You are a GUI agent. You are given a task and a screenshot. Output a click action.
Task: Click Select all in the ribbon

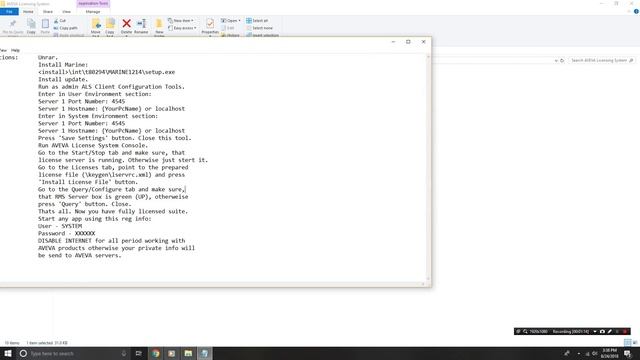click(257, 20)
